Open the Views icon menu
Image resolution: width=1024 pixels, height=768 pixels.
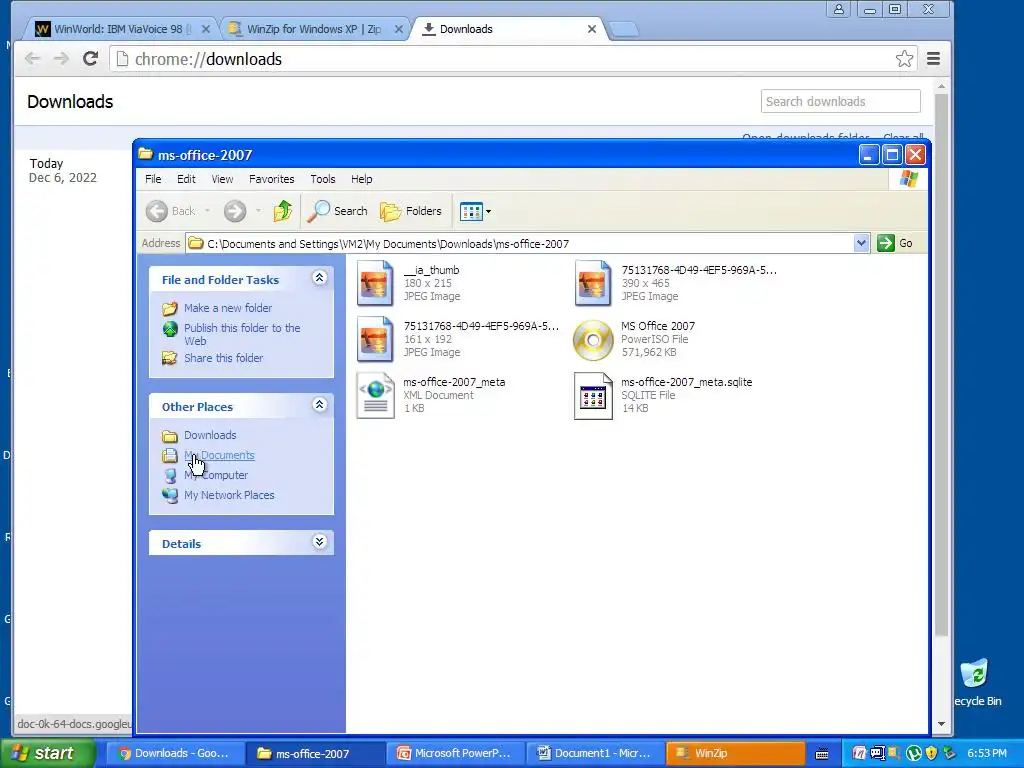(475, 211)
